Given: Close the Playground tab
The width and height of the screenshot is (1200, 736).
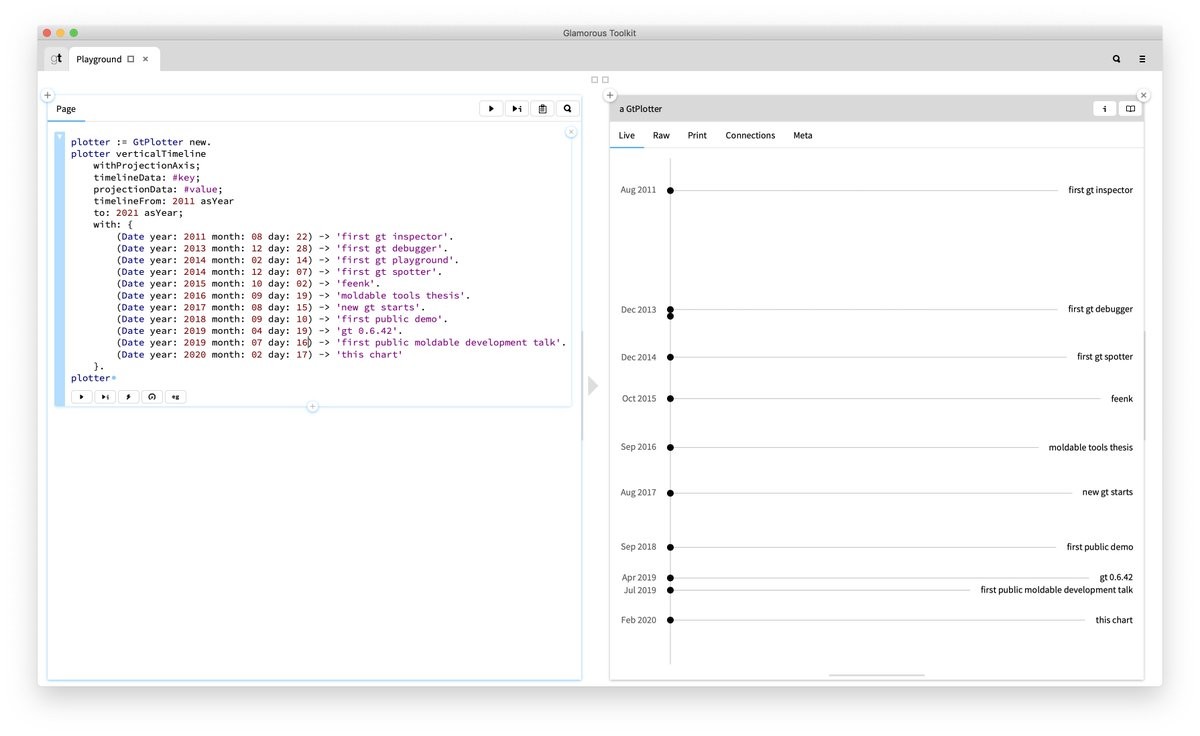Looking at the screenshot, I should (145, 59).
